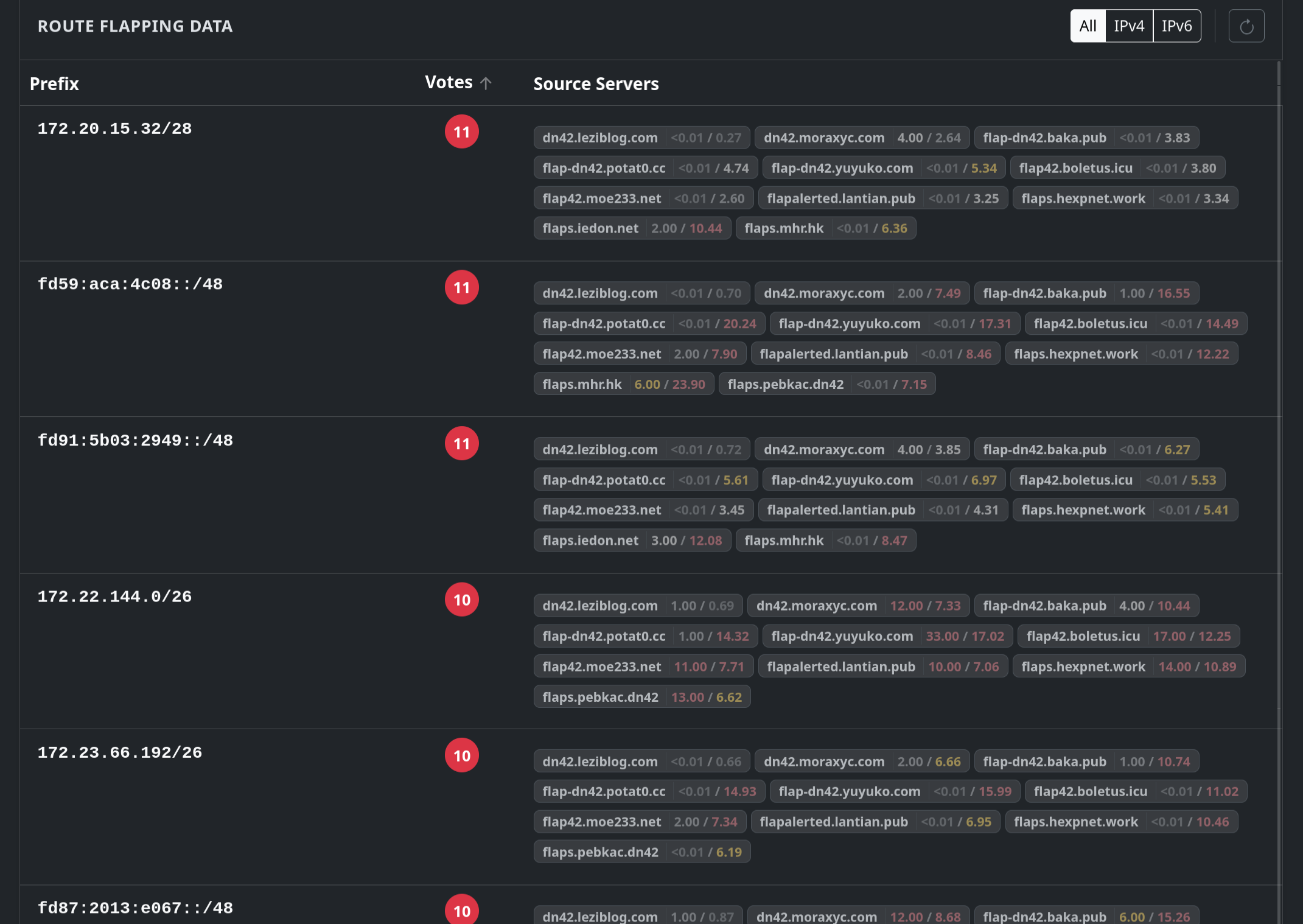Click flap-dn42.yuyuko.com 33.00 / 17.02 tag
This screenshot has height=924, width=1303.
[x=887, y=636]
